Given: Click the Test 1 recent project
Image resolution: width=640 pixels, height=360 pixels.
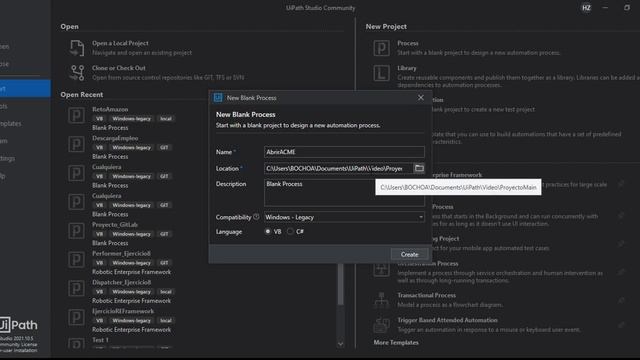Looking at the screenshot, I should coord(100,340).
